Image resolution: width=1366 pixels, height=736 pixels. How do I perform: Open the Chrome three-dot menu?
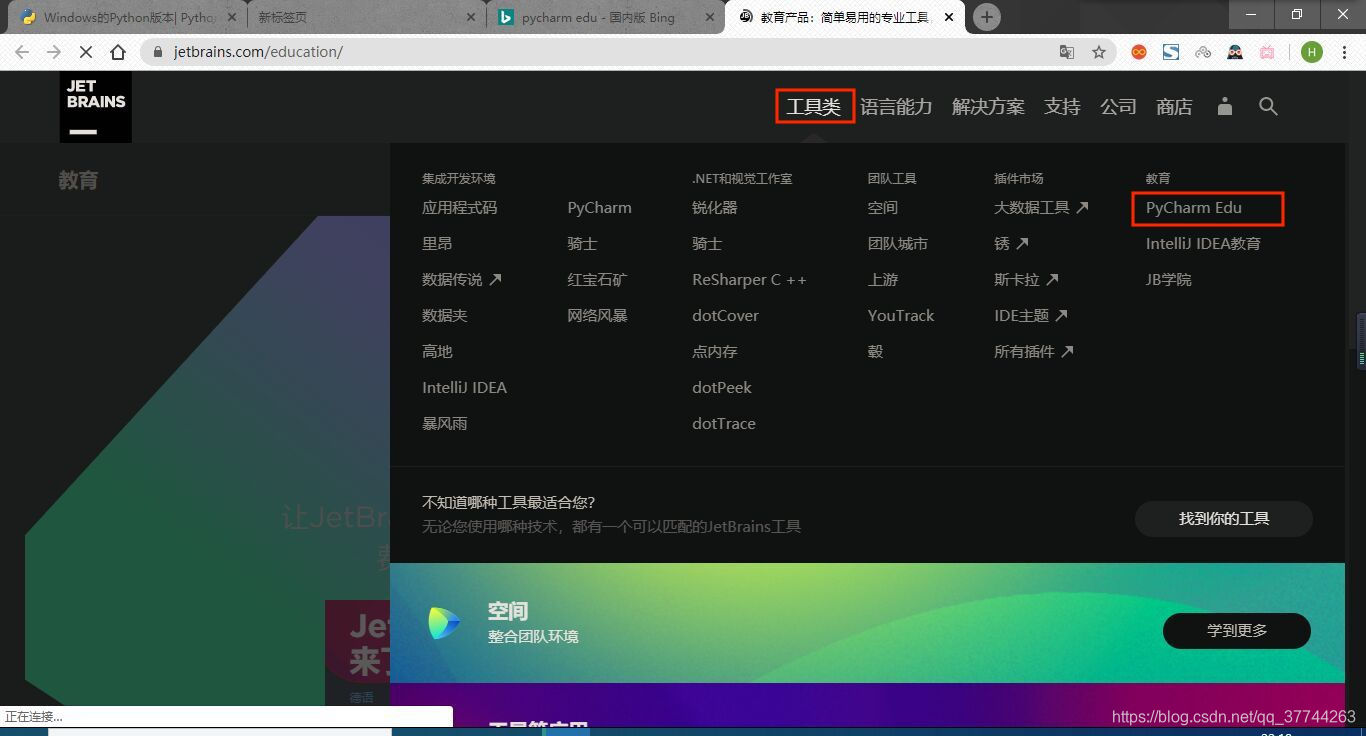(1343, 51)
